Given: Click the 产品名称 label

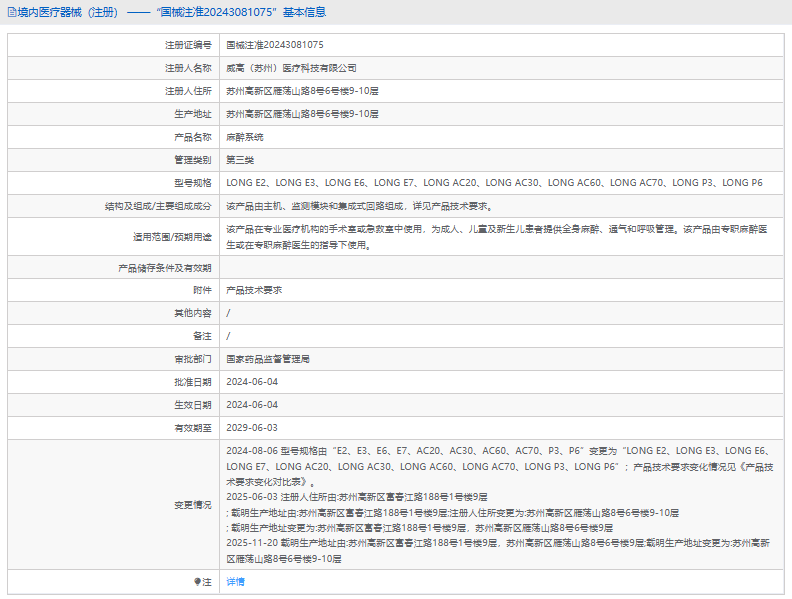Looking at the screenshot, I should pyautogui.click(x=193, y=137).
